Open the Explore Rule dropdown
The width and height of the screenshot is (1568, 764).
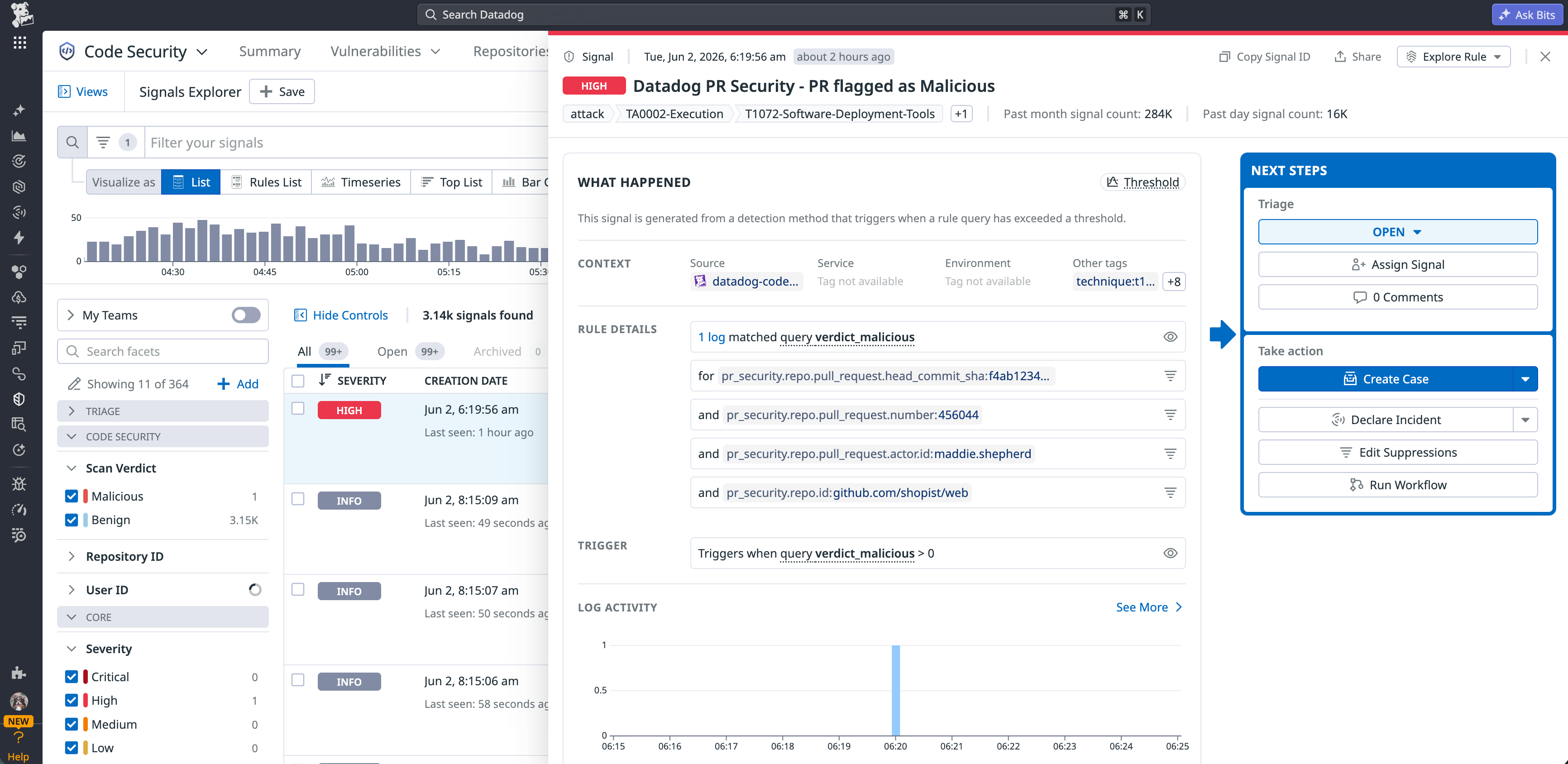click(1453, 57)
